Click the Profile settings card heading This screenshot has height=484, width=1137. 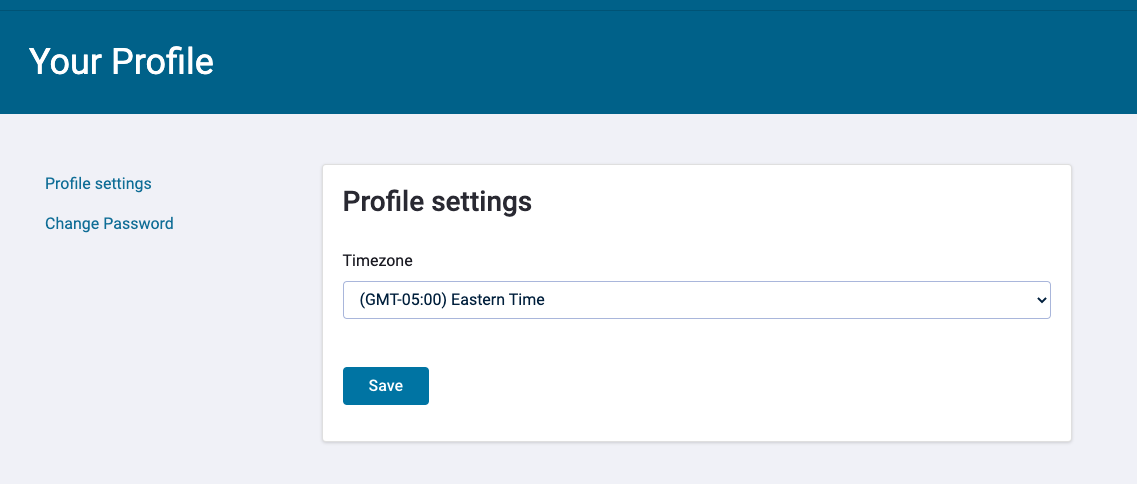click(437, 202)
